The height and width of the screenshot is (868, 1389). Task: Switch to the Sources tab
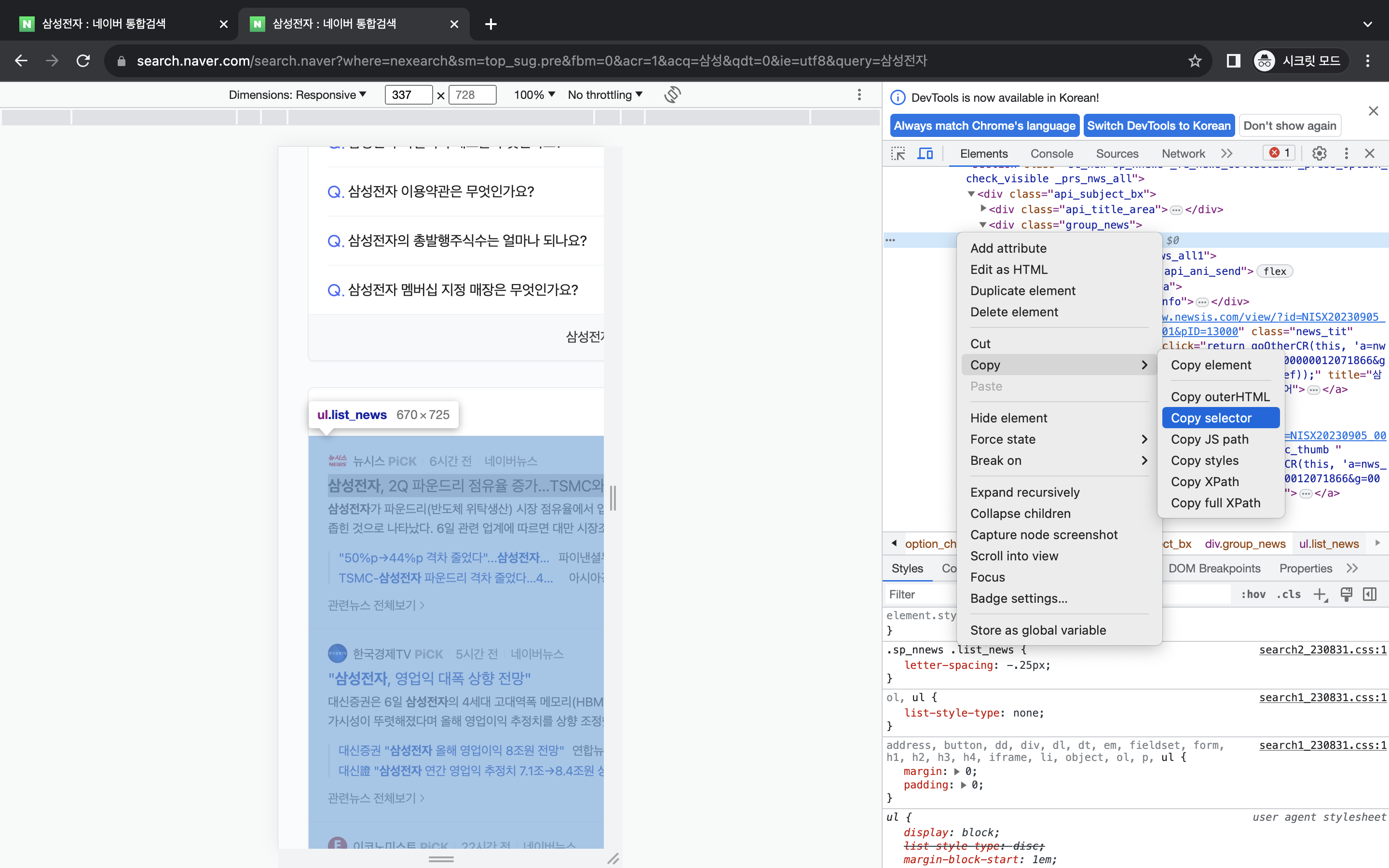[x=1117, y=153]
